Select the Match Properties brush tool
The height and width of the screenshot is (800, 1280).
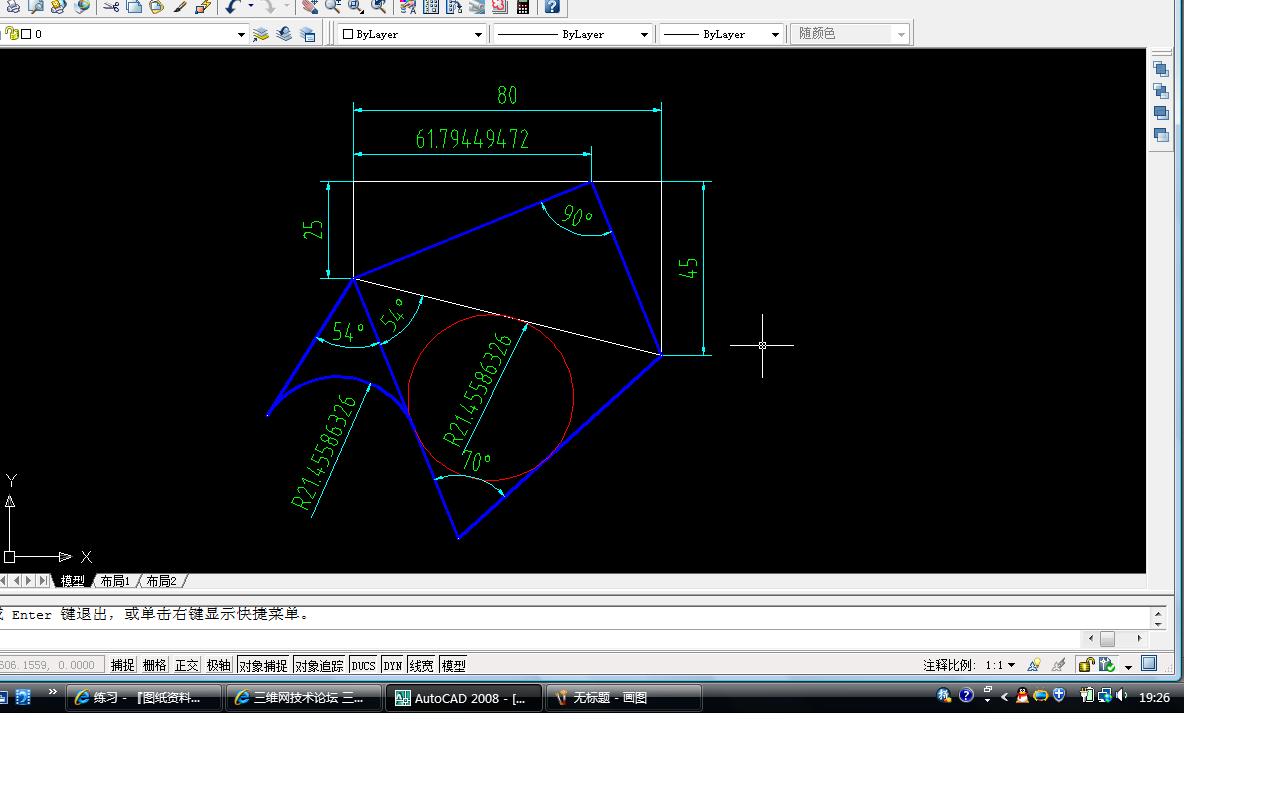click(180, 7)
